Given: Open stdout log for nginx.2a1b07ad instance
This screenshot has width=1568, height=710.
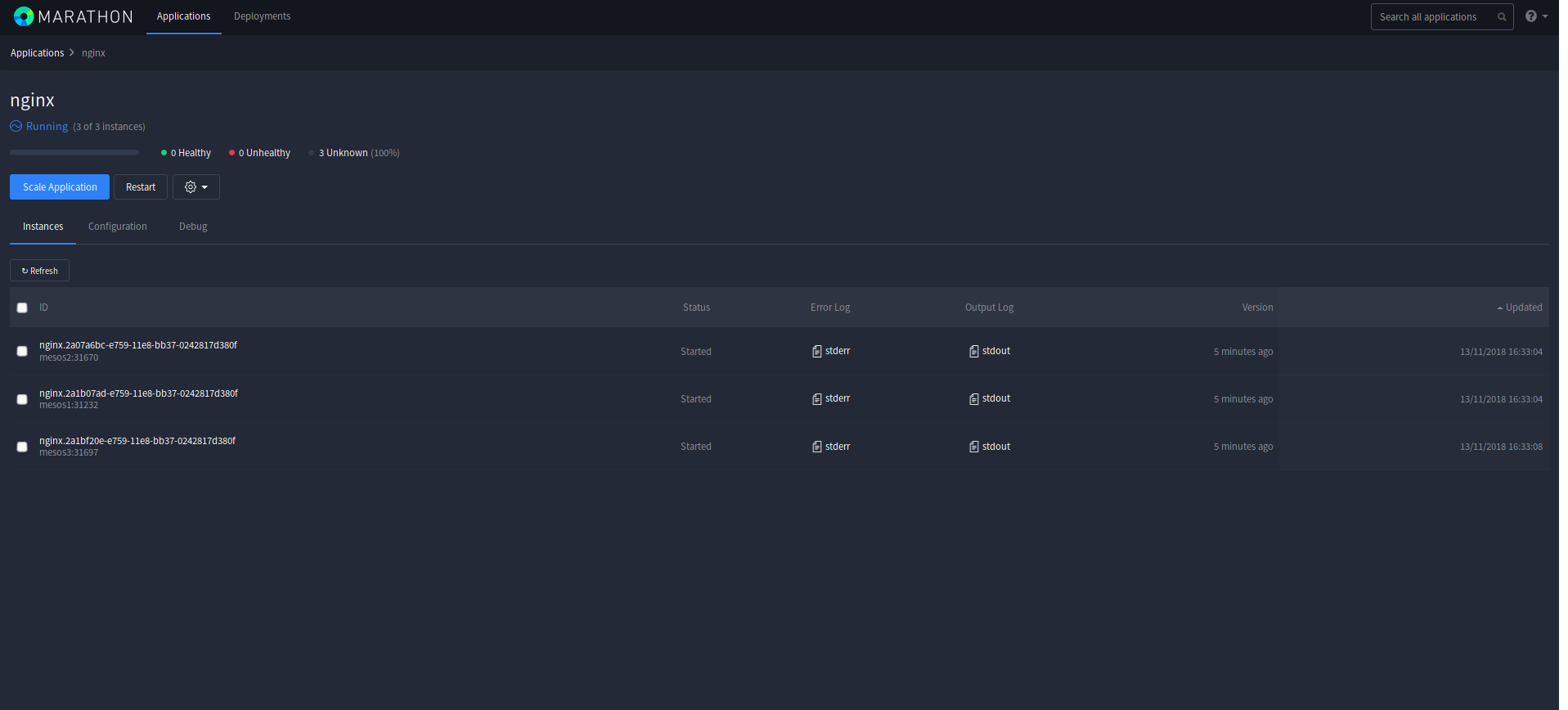Looking at the screenshot, I should click(x=990, y=398).
